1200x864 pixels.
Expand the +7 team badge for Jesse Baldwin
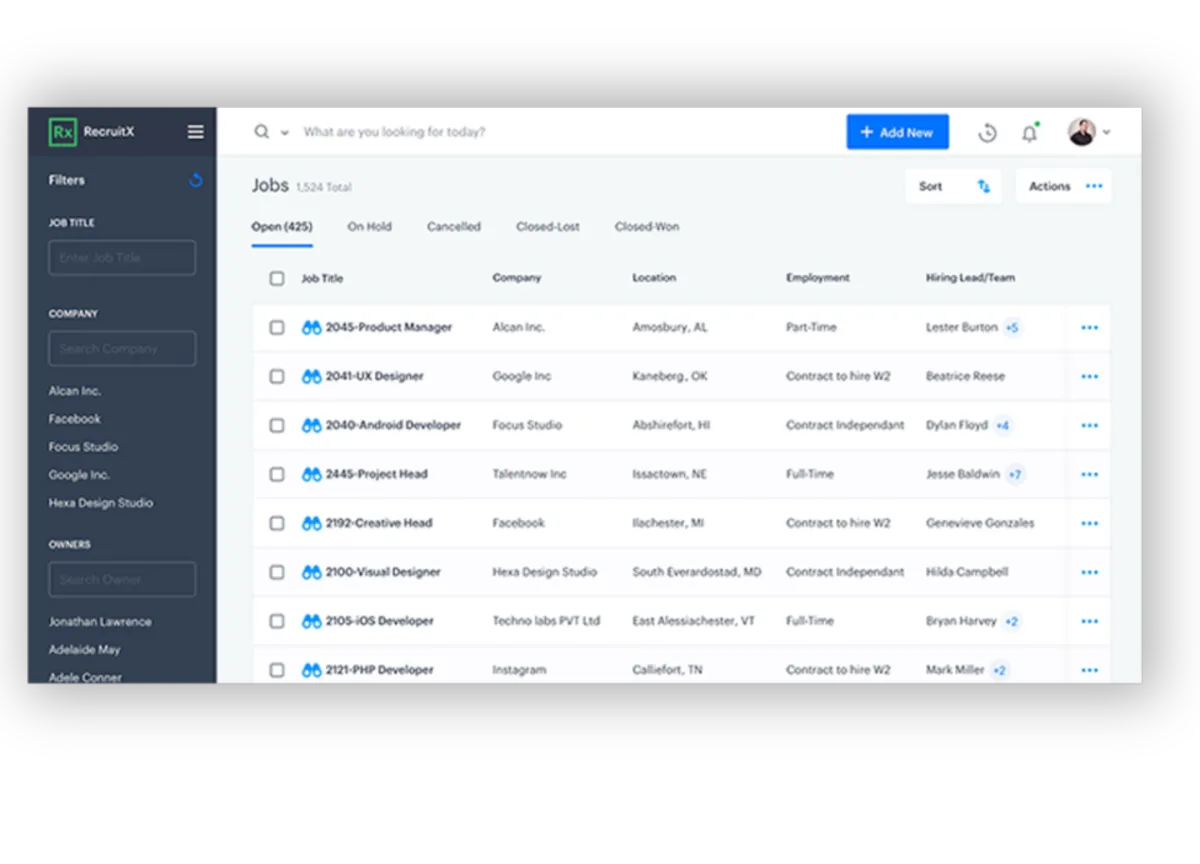[1015, 474]
